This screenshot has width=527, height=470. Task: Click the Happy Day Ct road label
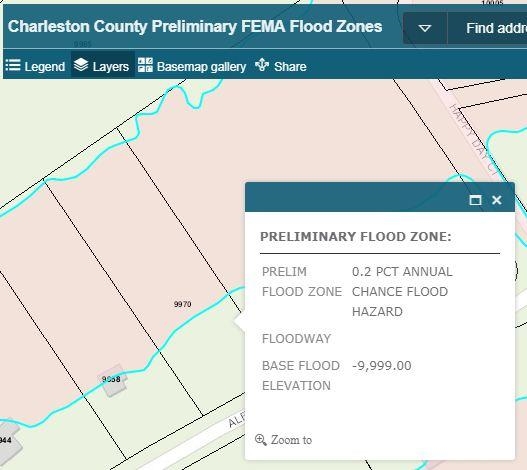tap(472, 140)
